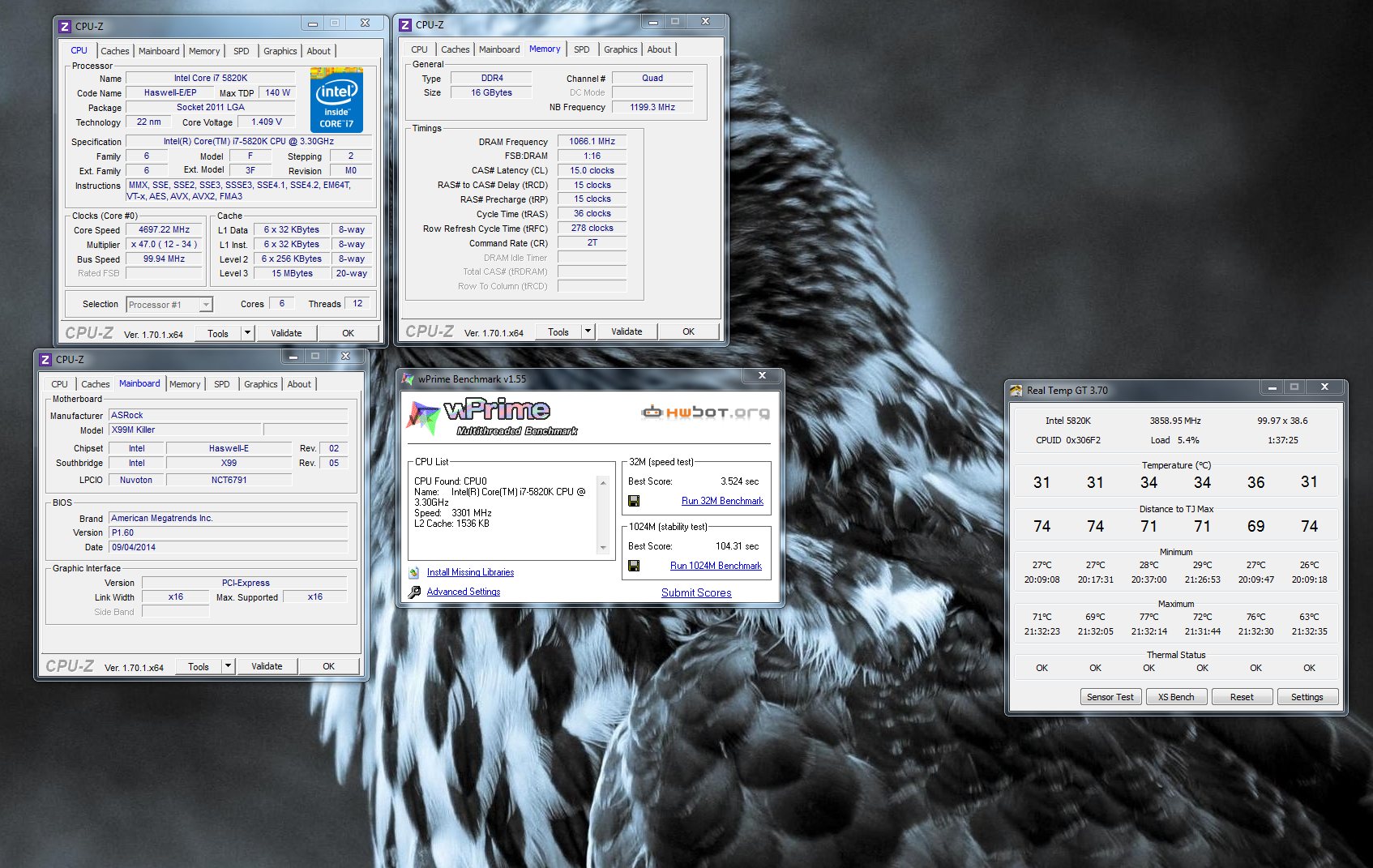1373x868 pixels.
Task: Open About tab in CPU-Z Mainboard window
Action: coord(299,384)
